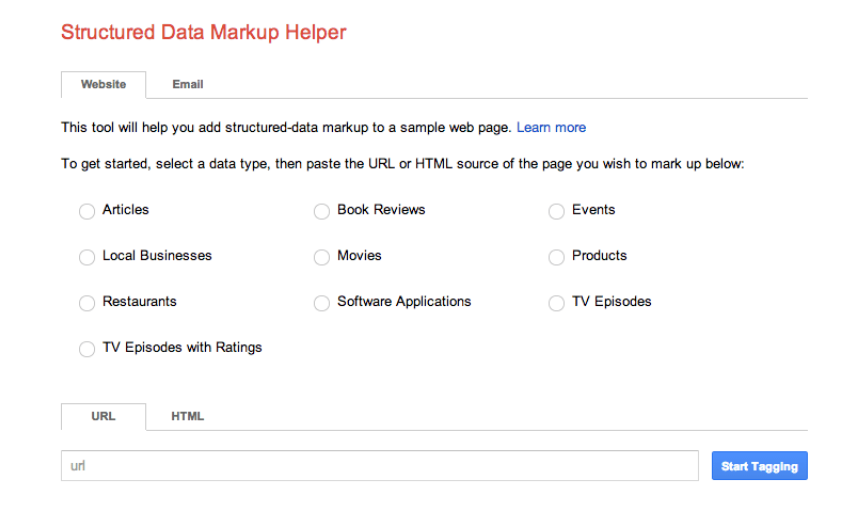
Task: Select the Restaurants radio option
Action: click(87, 303)
